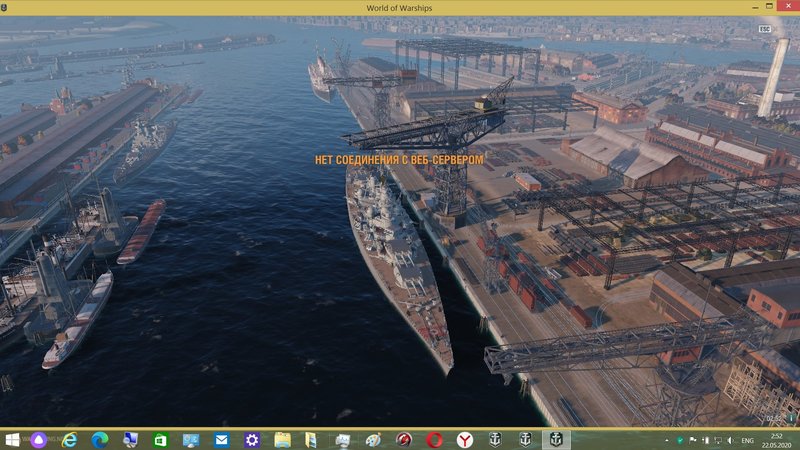
Task: Open the Windows Start menu
Action: click(x=12, y=440)
